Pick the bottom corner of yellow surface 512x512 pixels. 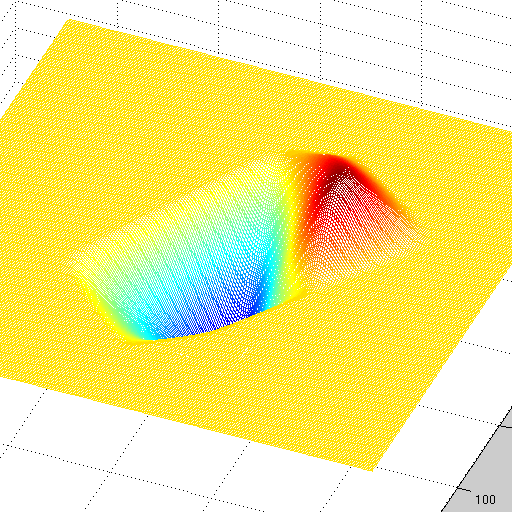pyautogui.click(x=372, y=469)
